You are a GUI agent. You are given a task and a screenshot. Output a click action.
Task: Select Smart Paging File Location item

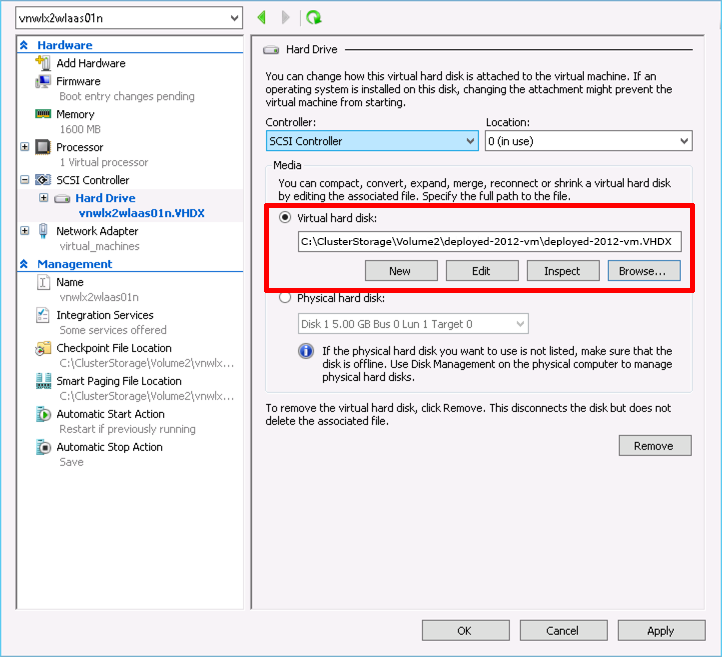tap(119, 381)
